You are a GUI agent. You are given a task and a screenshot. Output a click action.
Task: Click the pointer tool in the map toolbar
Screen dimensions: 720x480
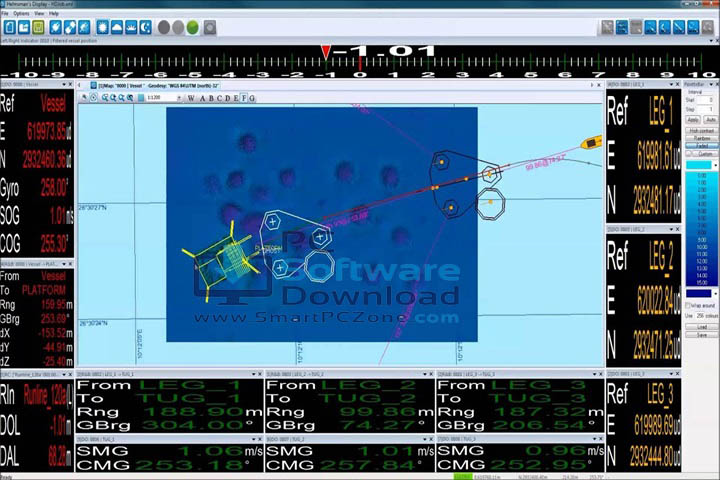tap(84, 97)
